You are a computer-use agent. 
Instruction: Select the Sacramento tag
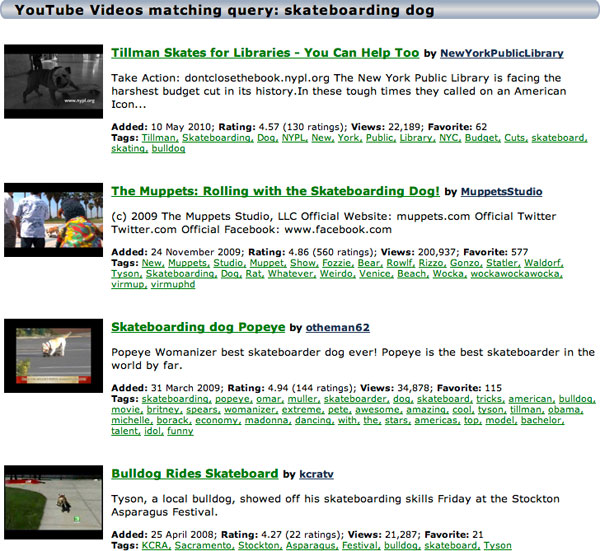click(205, 545)
